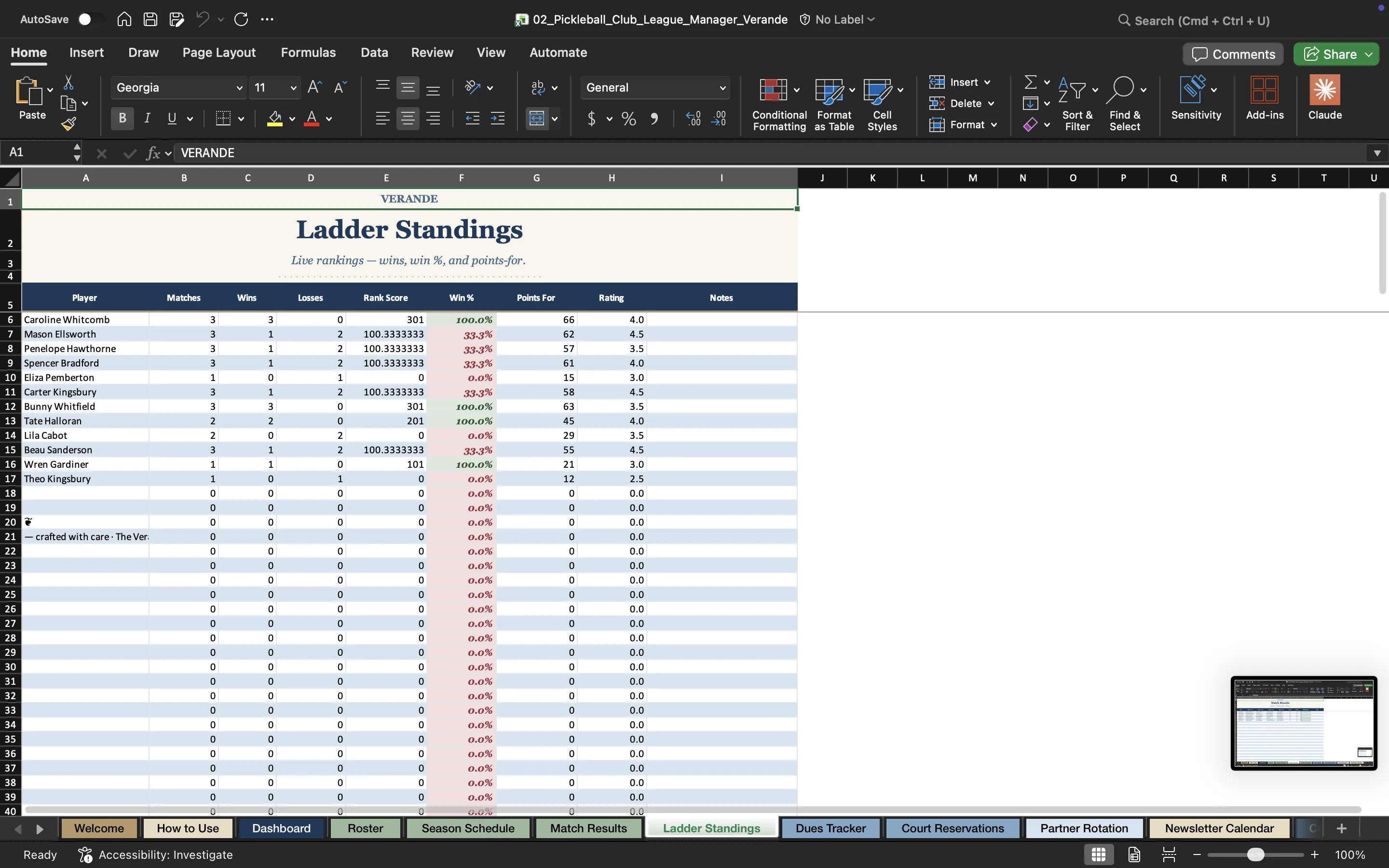Open Format as Table gallery
Screen dimensions: 1389x868
(x=834, y=105)
